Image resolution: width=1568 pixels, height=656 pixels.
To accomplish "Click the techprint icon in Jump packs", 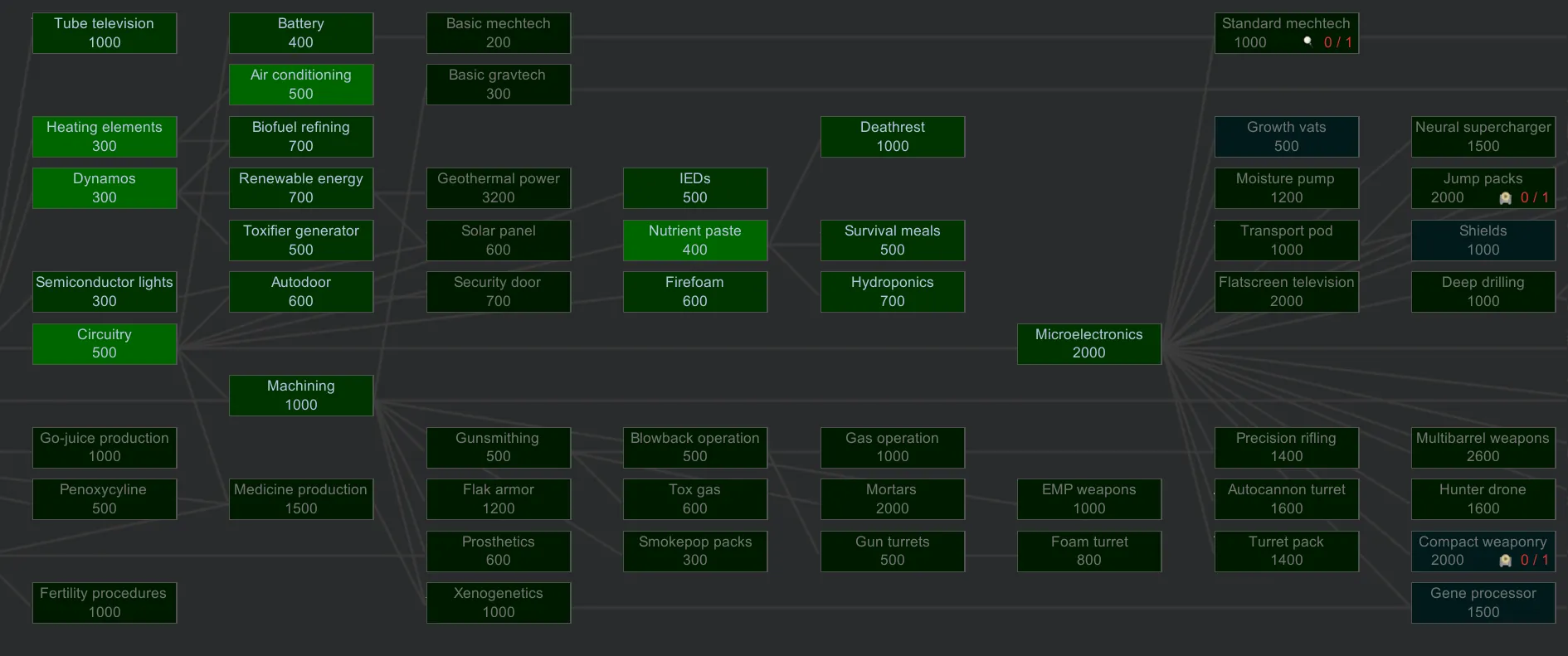I will [x=1505, y=198].
